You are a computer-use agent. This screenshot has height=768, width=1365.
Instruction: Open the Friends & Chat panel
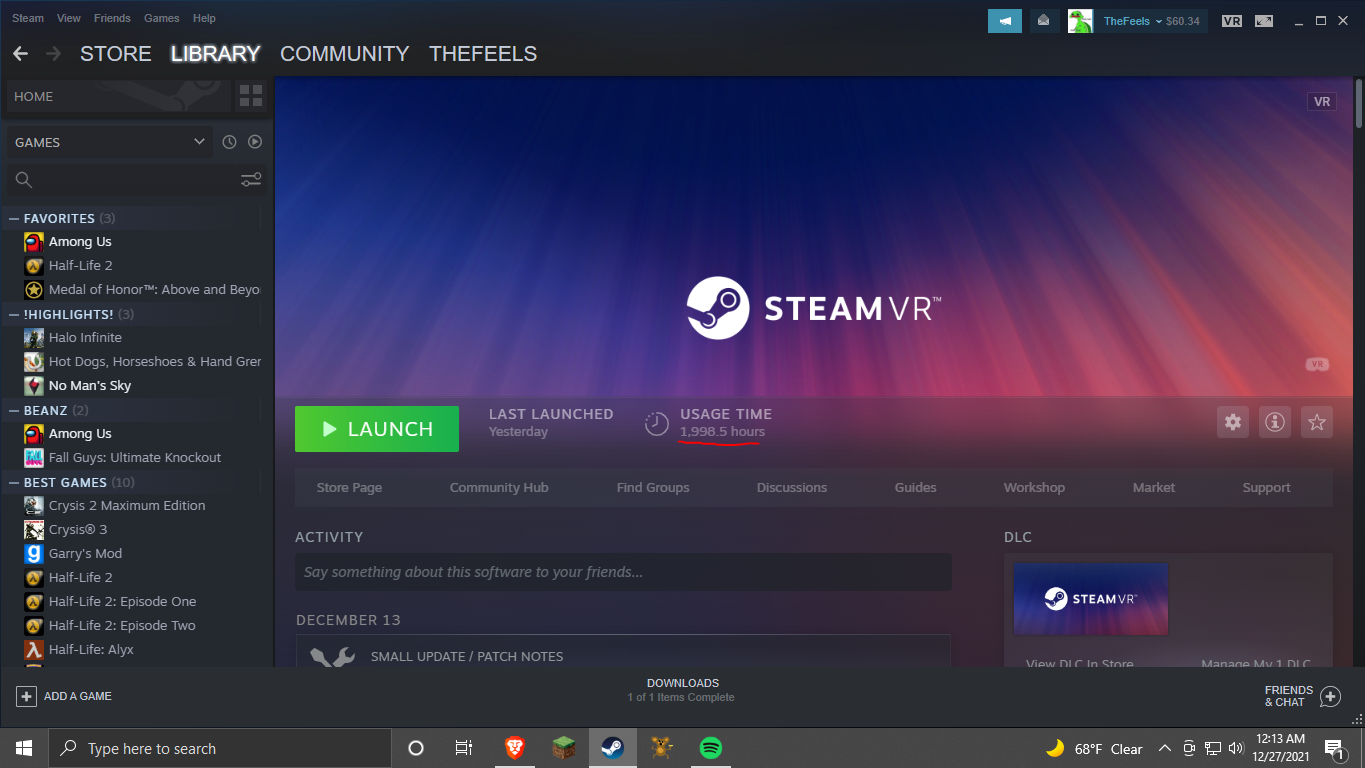tap(1302, 696)
